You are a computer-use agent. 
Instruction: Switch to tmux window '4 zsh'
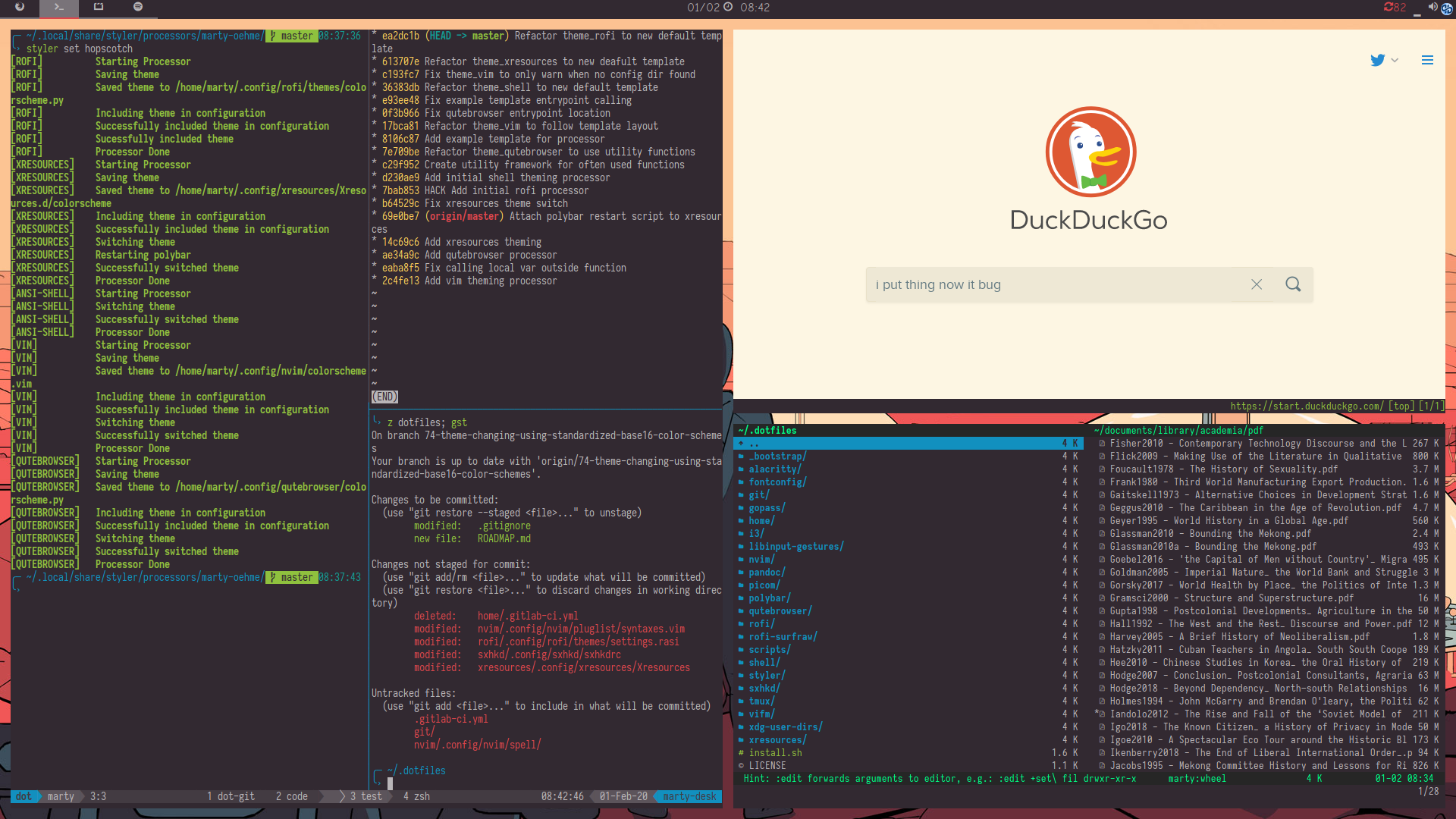(417, 796)
